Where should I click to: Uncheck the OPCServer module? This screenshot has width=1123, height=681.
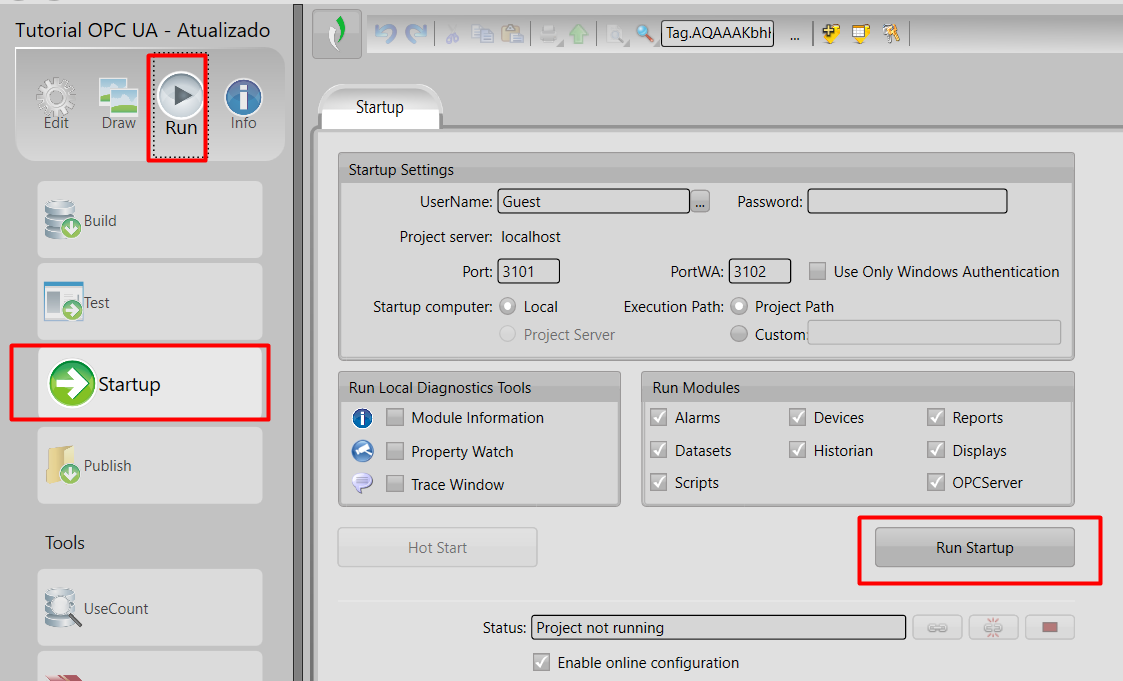(x=936, y=482)
